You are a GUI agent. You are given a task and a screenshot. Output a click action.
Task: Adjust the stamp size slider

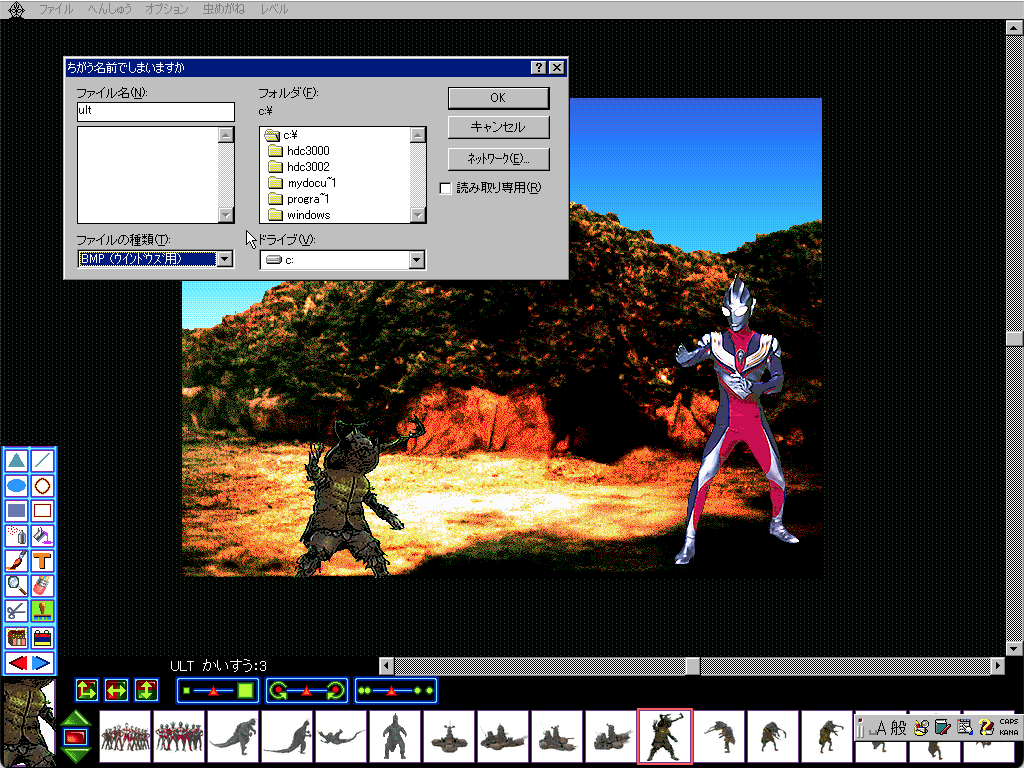tap(217, 690)
